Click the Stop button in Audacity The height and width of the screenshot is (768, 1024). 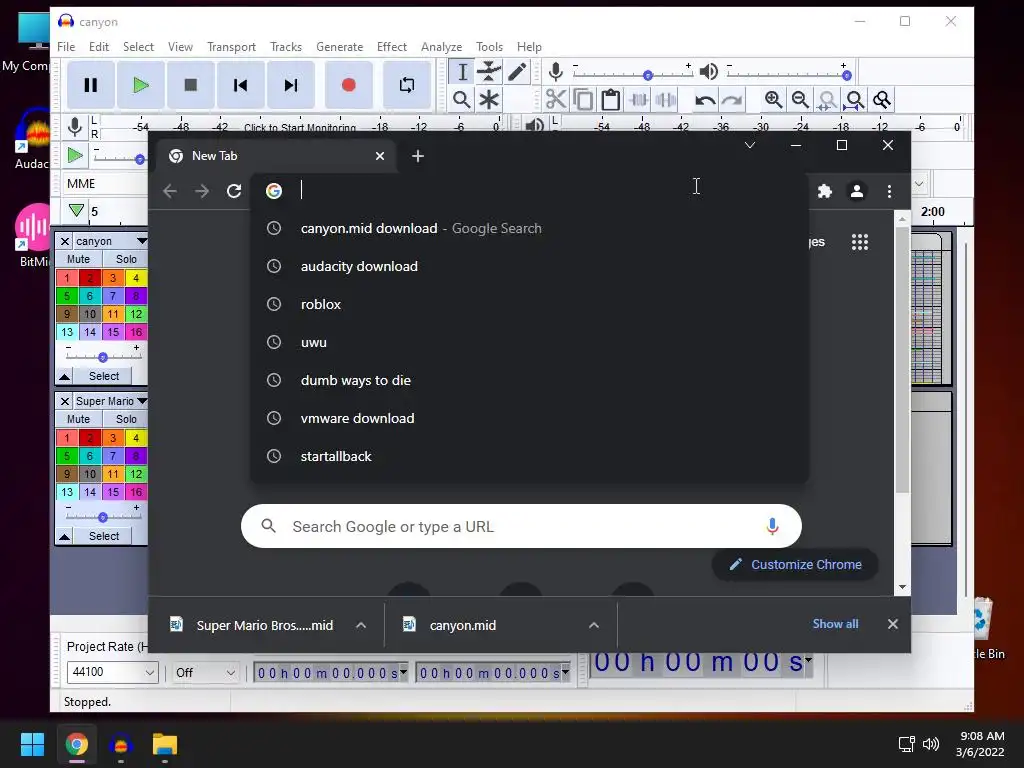click(191, 85)
